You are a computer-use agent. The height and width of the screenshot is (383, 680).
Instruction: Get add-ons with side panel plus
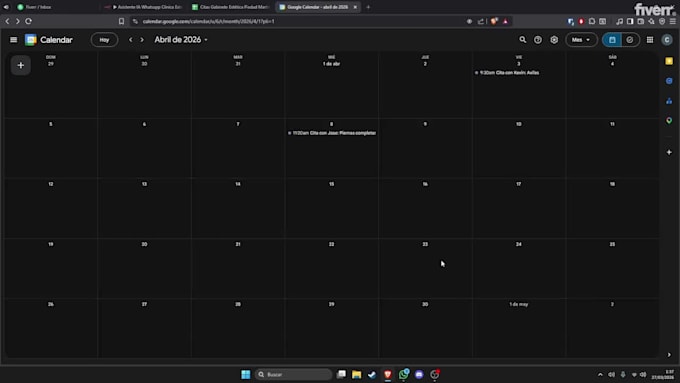669,152
